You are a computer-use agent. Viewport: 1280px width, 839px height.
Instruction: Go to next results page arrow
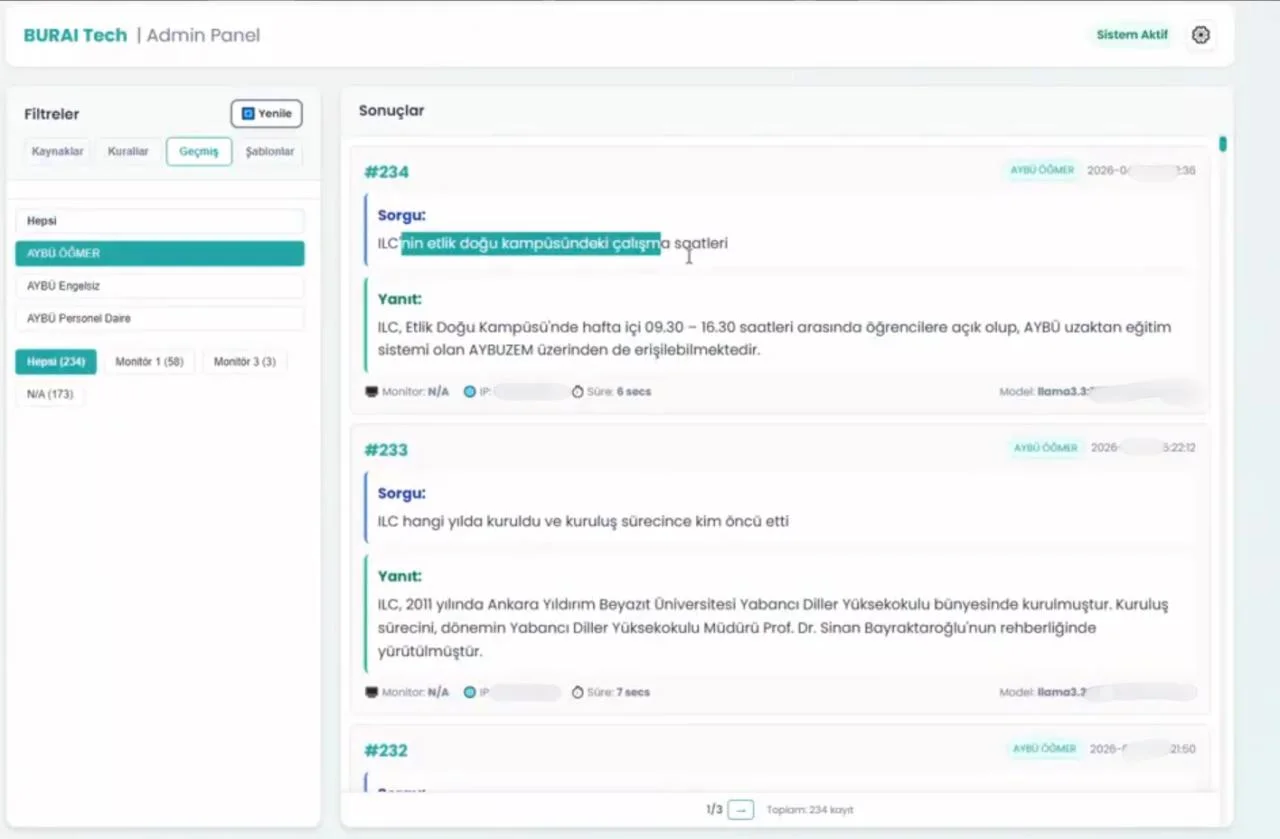[x=740, y=810]
